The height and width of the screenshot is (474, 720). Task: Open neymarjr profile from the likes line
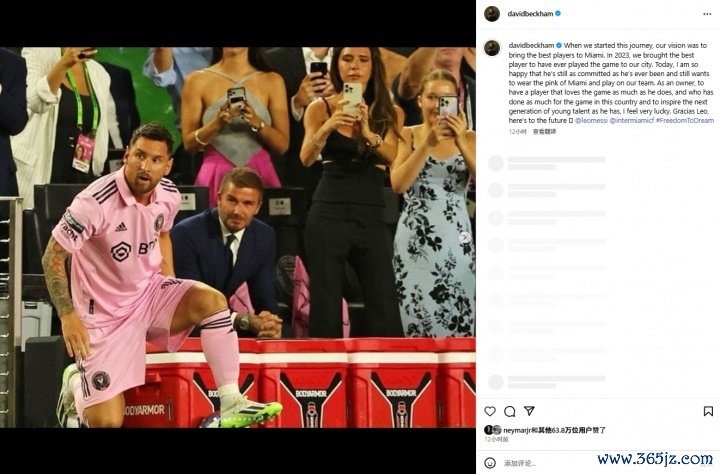coord(517,430)
